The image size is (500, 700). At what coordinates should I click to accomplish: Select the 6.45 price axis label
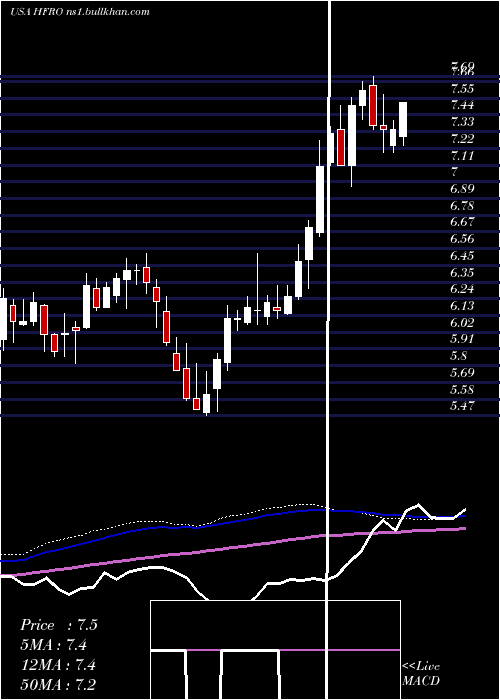462,256
